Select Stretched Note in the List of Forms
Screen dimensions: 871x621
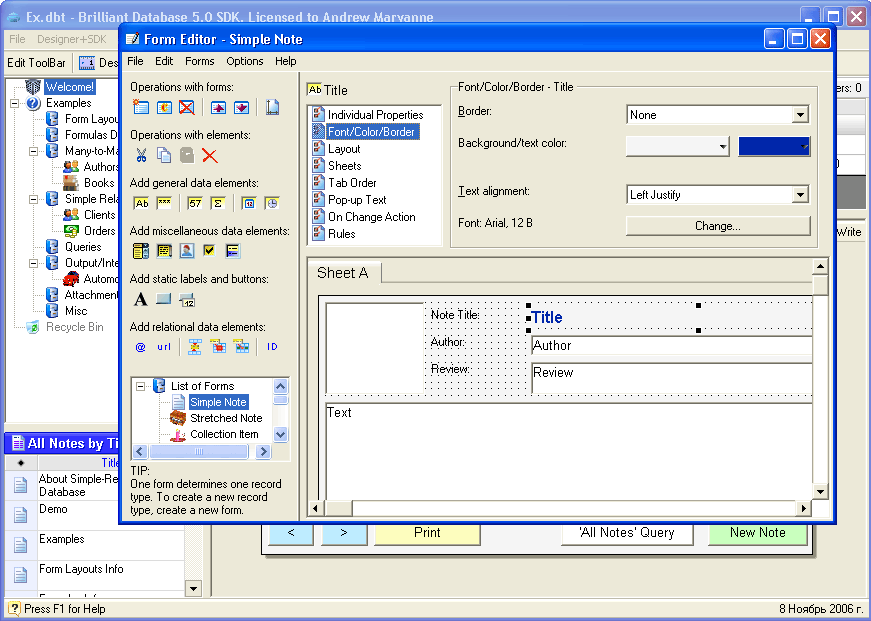click(x=225, y=418)
